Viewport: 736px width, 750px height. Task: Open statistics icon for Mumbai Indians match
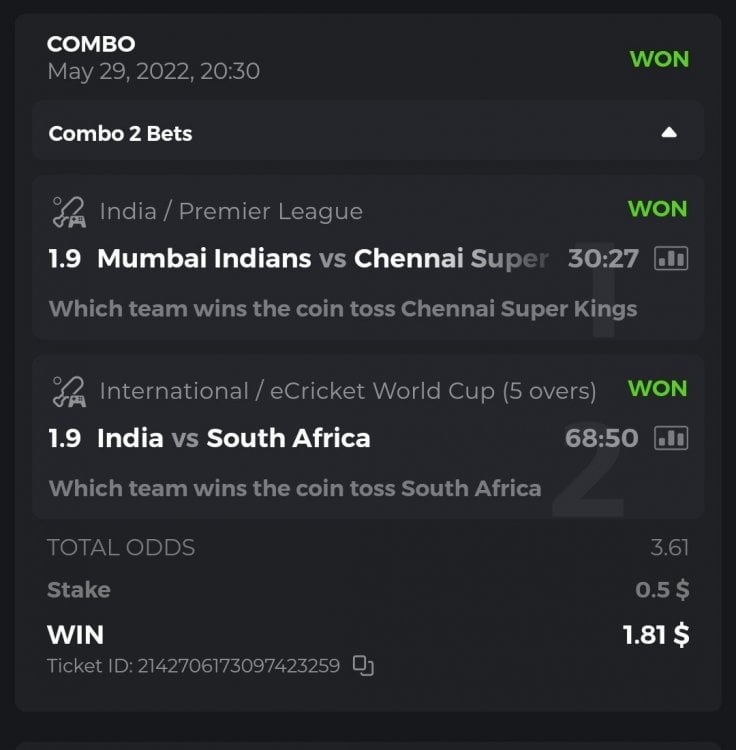click(x=671, y=259)
